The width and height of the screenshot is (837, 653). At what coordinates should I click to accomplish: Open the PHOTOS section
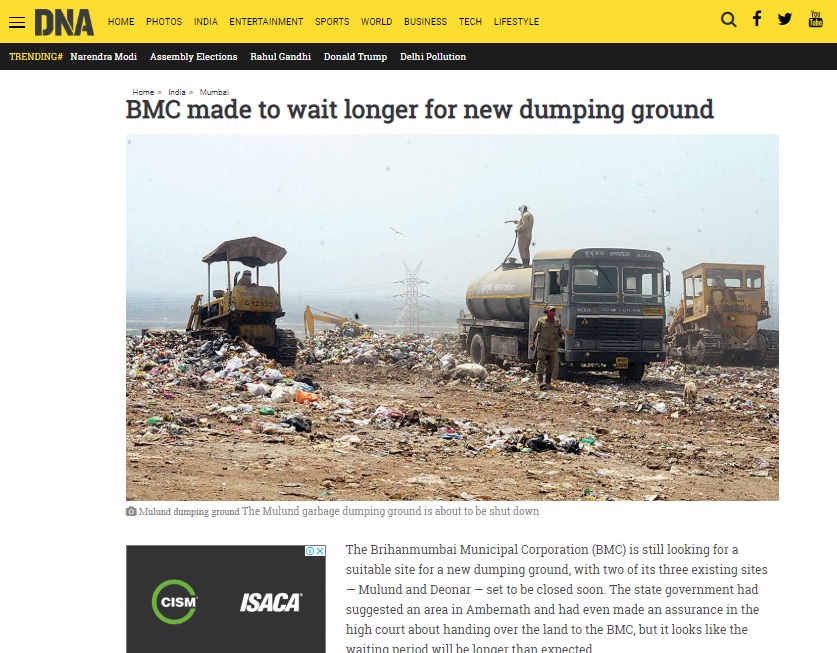click(x=164, y=22)
